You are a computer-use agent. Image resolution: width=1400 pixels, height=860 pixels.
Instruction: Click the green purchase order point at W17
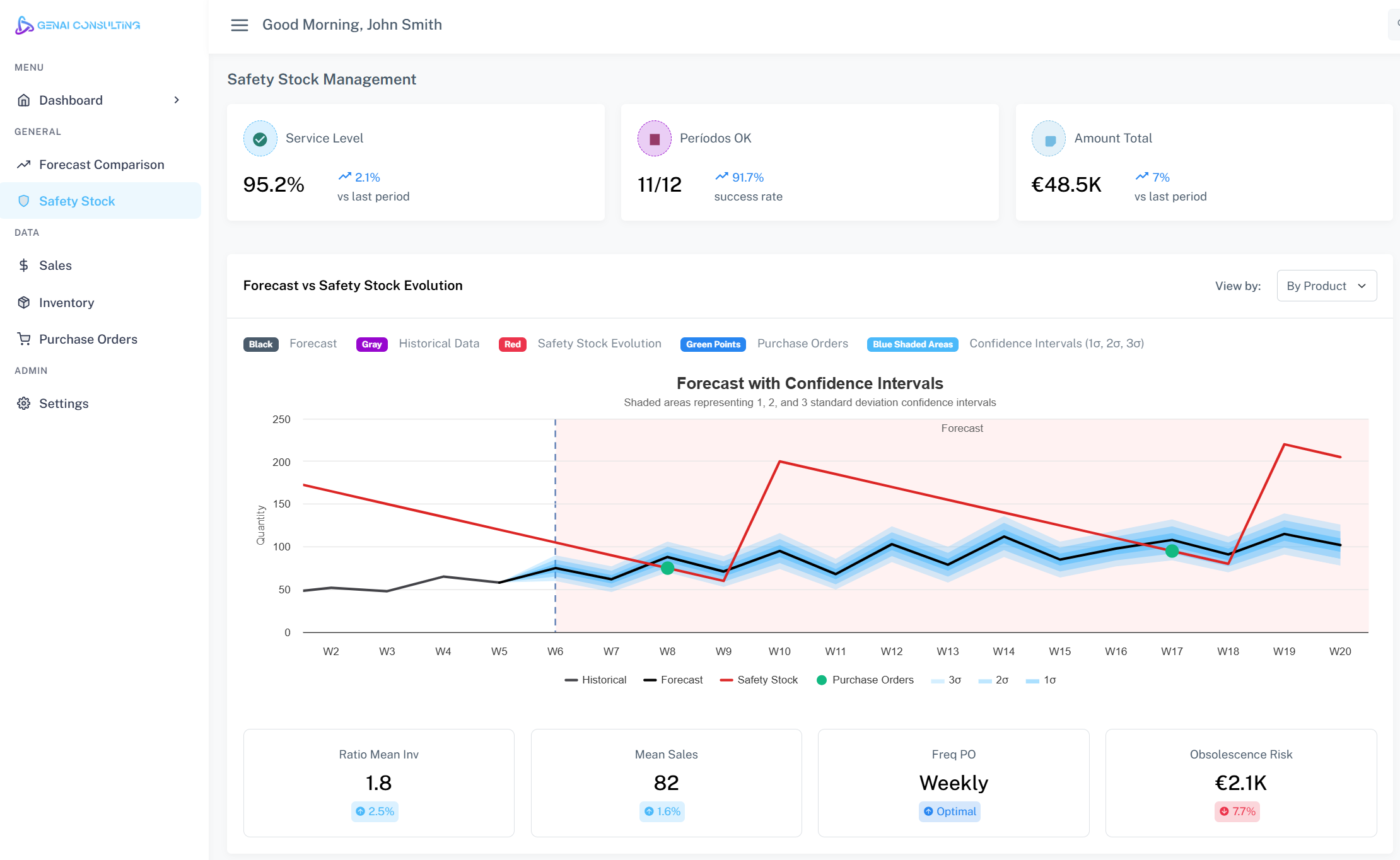pos(1172,552)
